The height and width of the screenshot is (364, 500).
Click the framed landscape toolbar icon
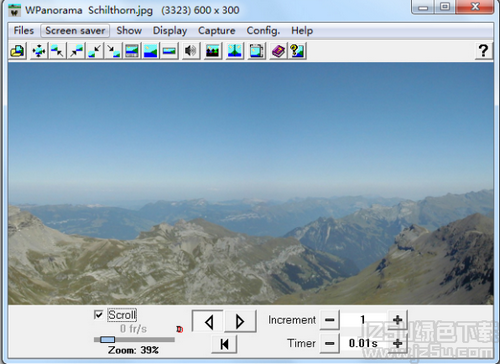point(132,51)
